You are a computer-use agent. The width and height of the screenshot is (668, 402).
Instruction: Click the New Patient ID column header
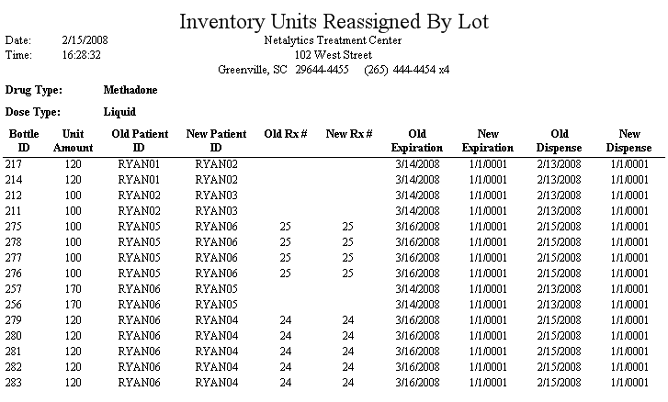point(216,141)
